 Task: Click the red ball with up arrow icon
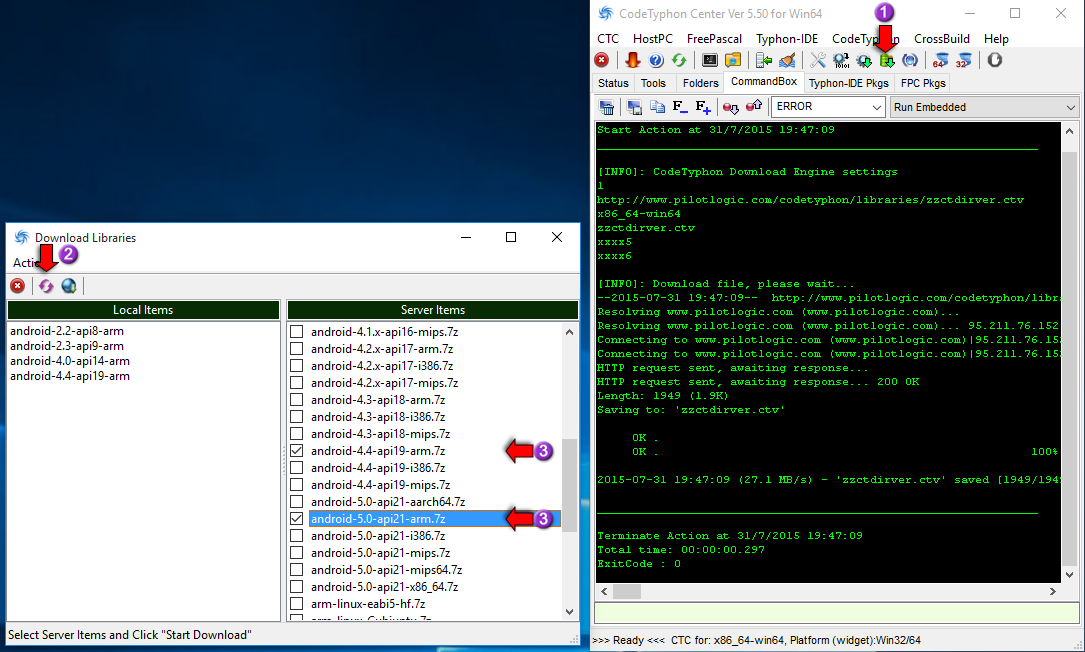[754, 106]
